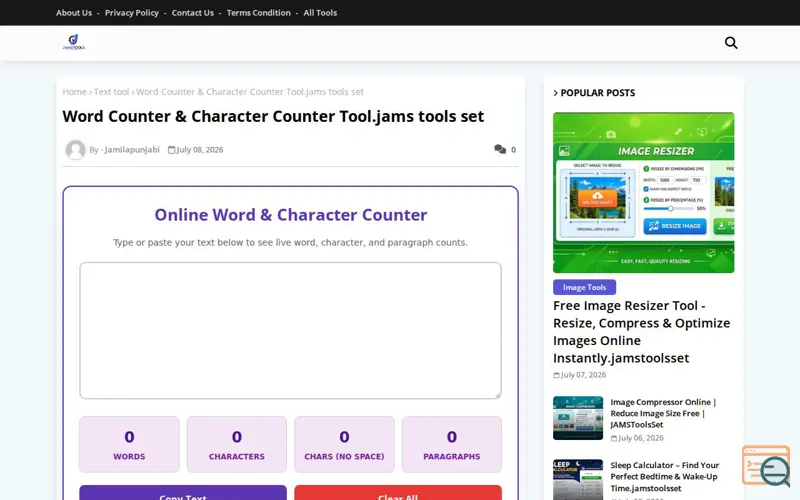Open Privacy Policy page
The width and height of the screenshot is (800, 500).
132,13
